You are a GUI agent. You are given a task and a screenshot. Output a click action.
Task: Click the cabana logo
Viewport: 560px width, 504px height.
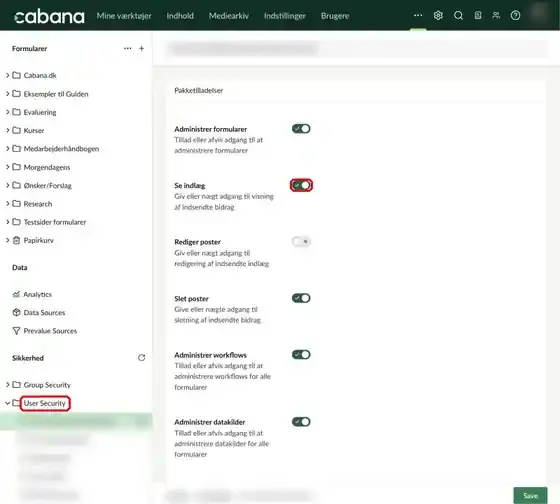[x=49, y=16]
